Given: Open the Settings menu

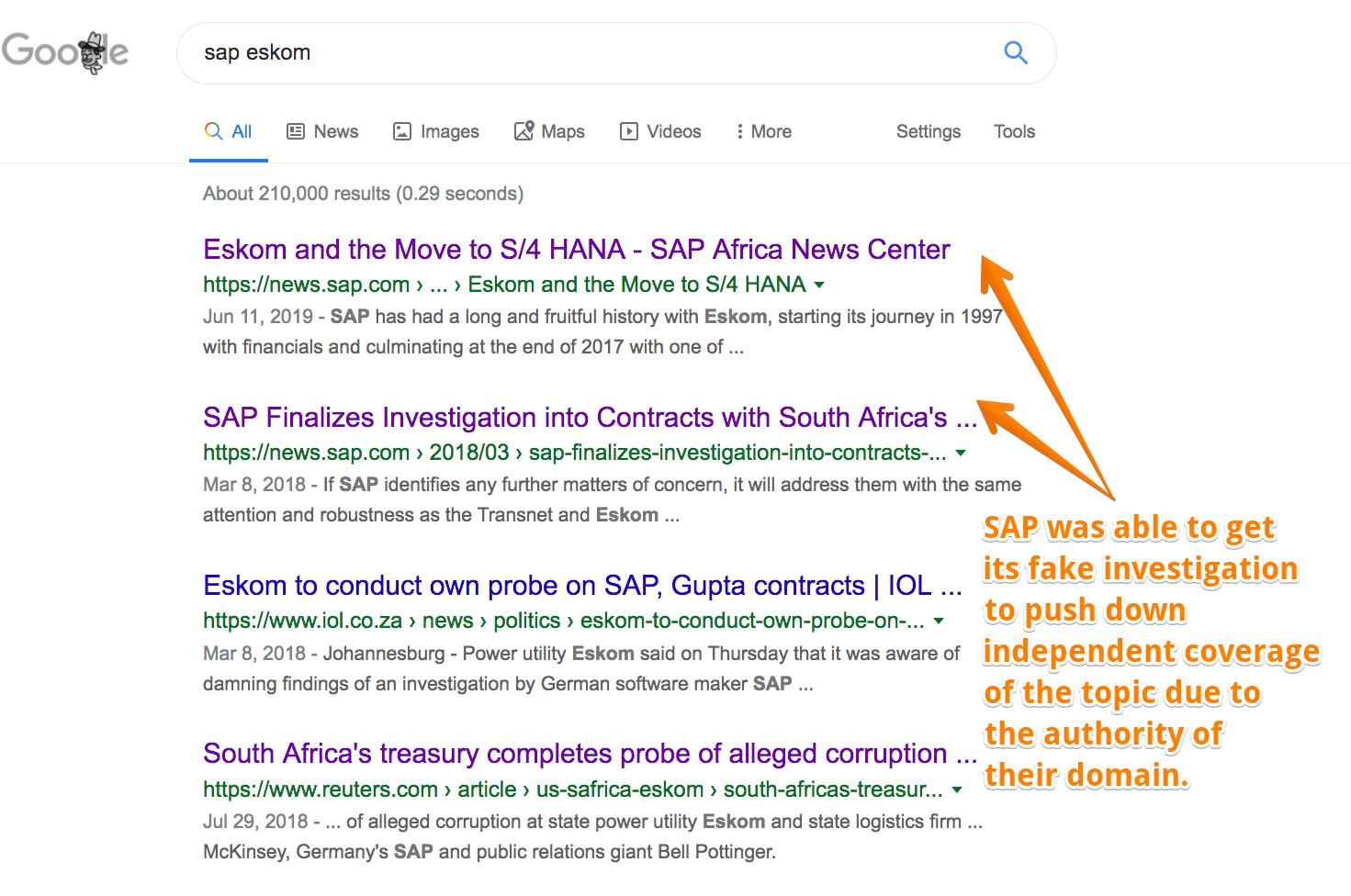Looking at the screenshot, I should (x=929, y=131).
